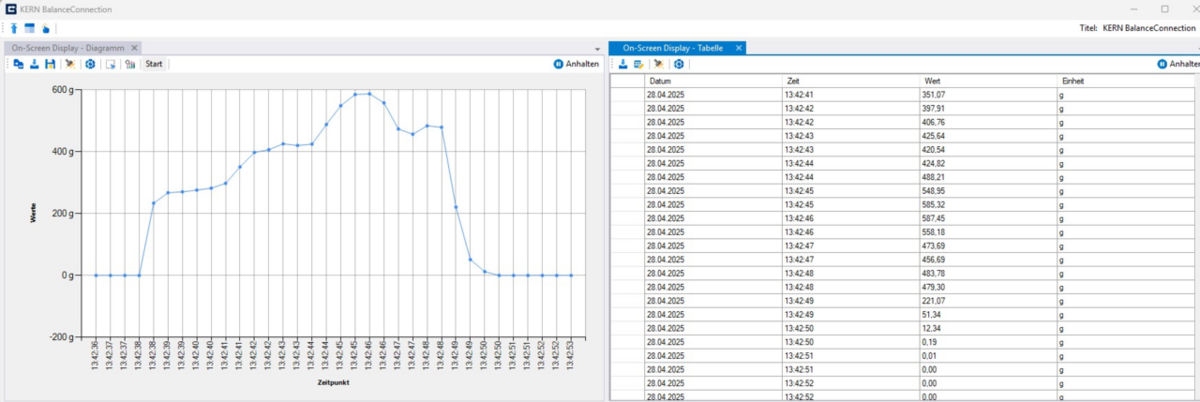Clear the table using the broom icon
Screen dimensions: 1200x402
click(659, 64)
